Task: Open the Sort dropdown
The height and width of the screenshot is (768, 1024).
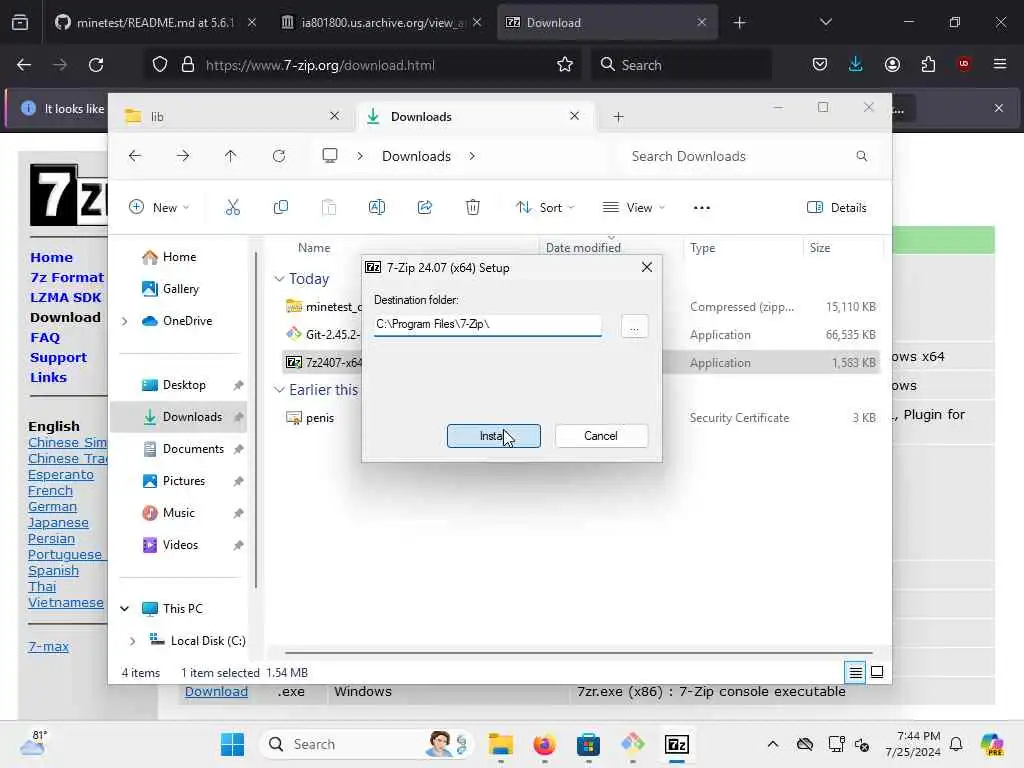Action: [545, 208]
